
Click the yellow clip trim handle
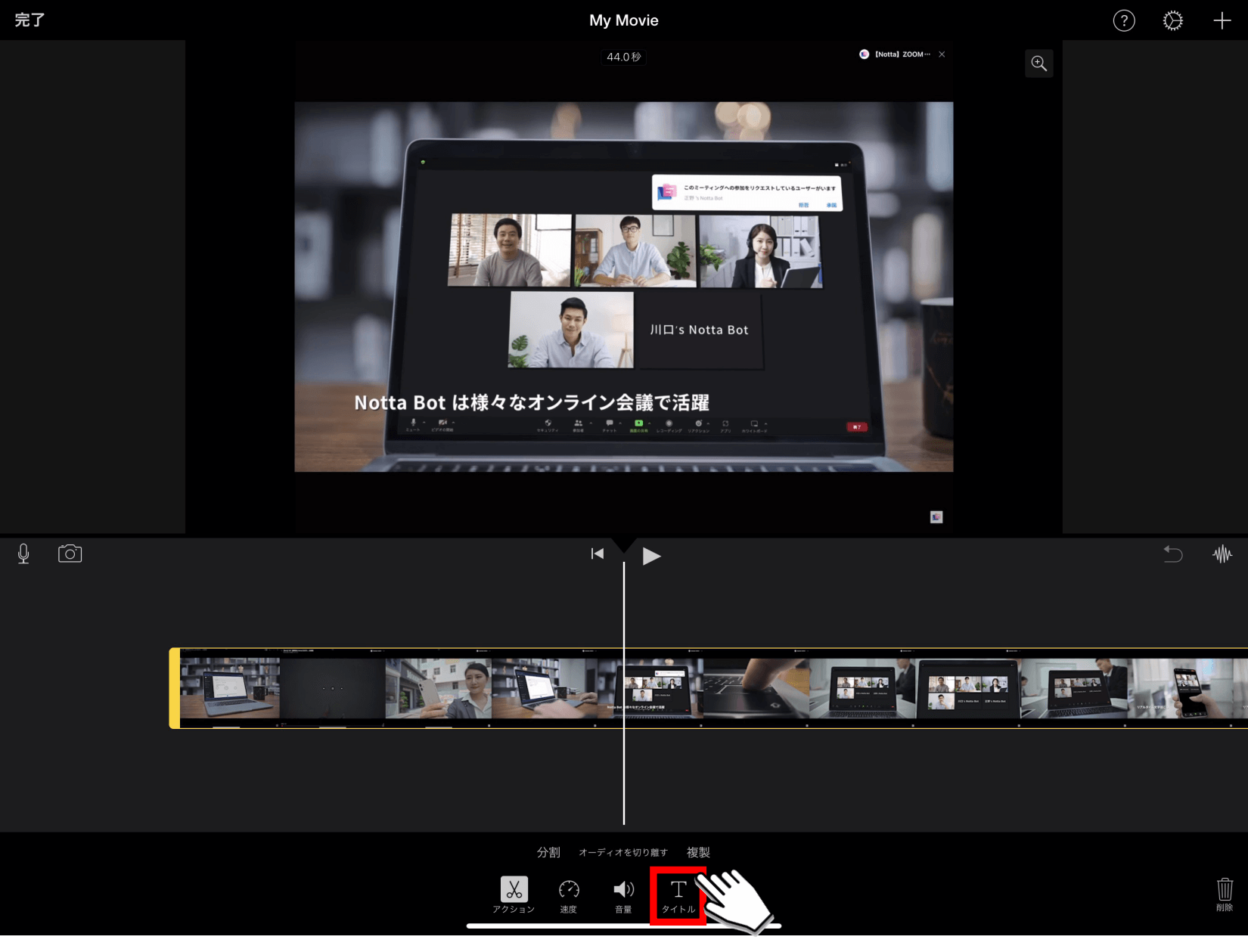coord(175,688)
